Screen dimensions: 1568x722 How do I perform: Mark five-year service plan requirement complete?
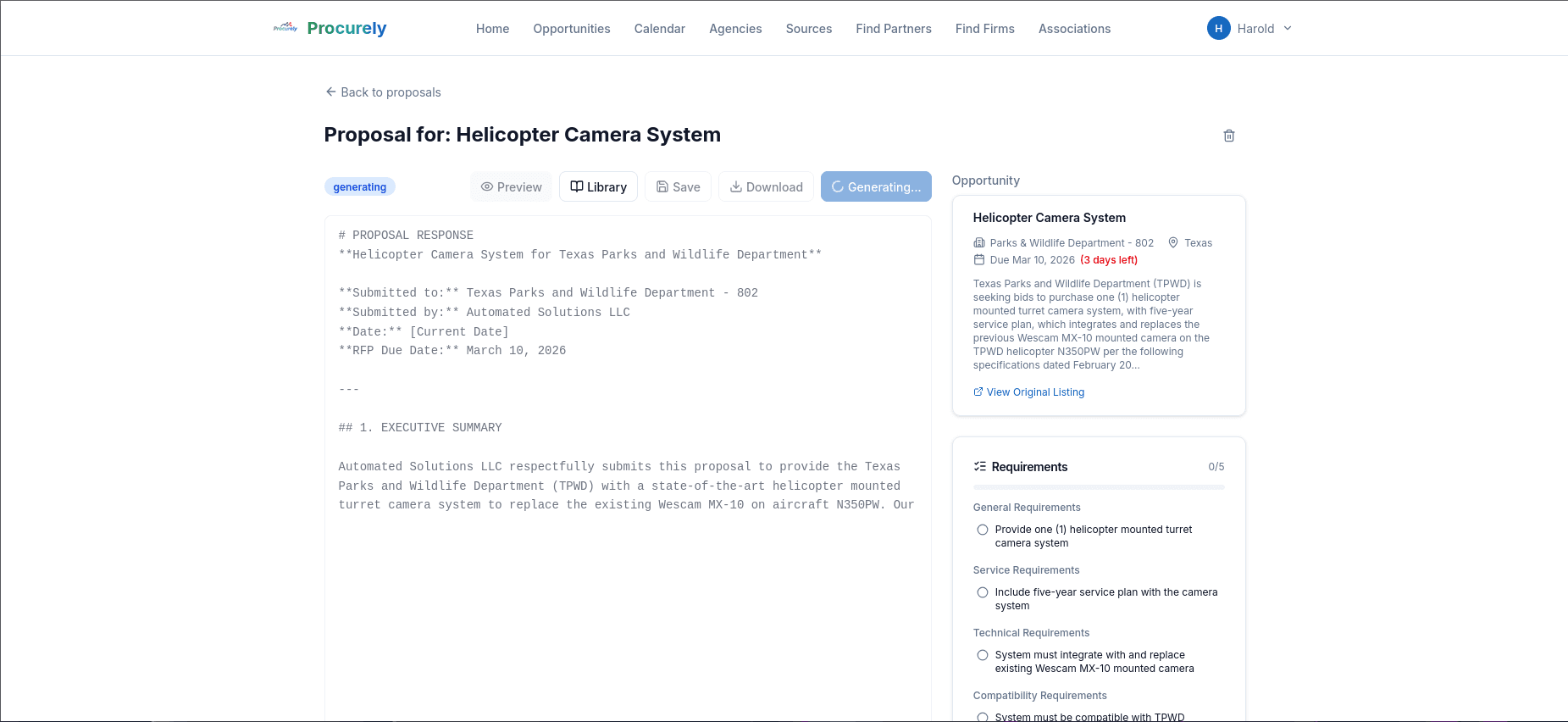[983, 592]
